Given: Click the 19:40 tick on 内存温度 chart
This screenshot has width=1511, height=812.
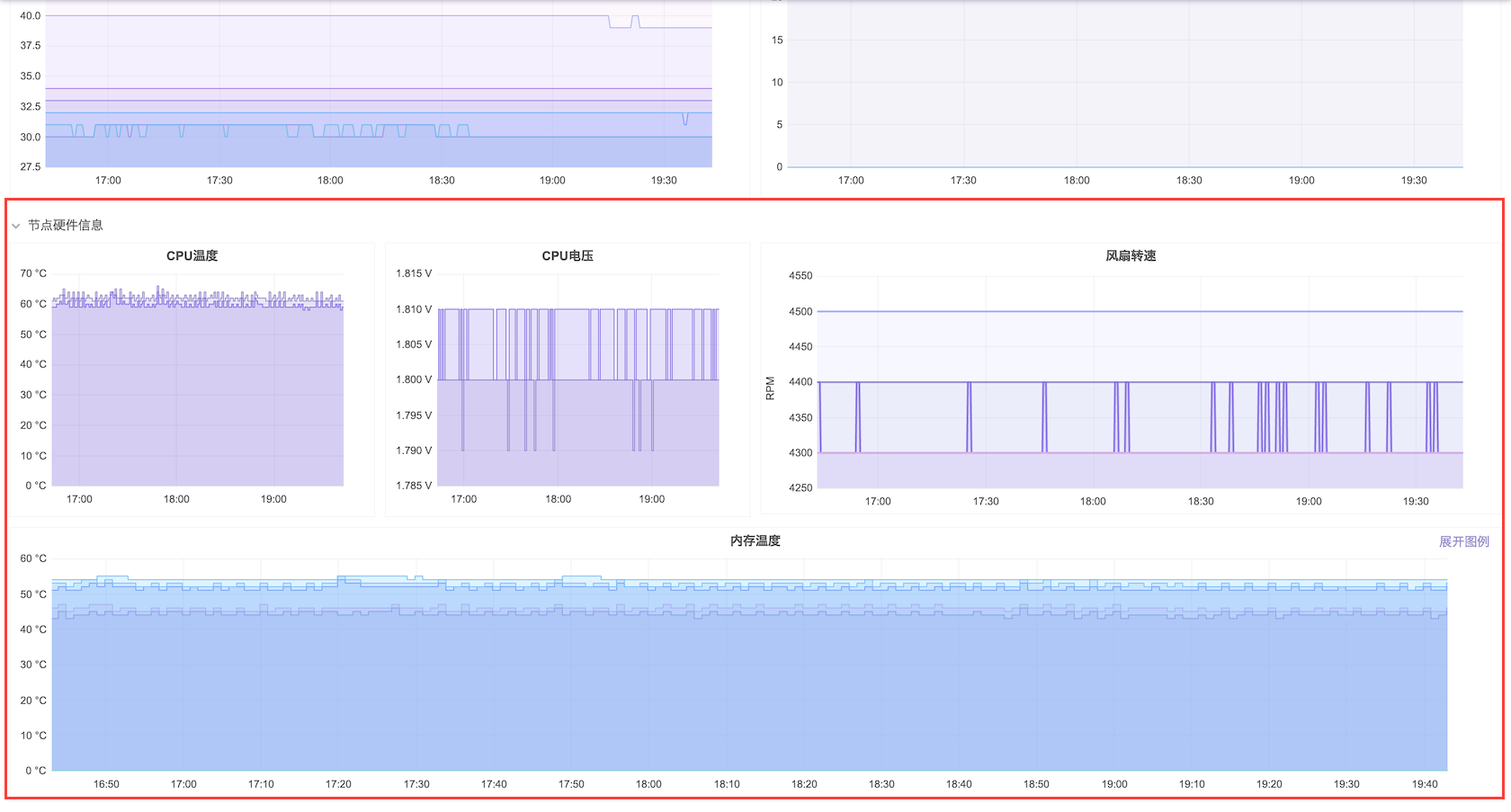Looking at the screenshot, I should (1424, 784).
